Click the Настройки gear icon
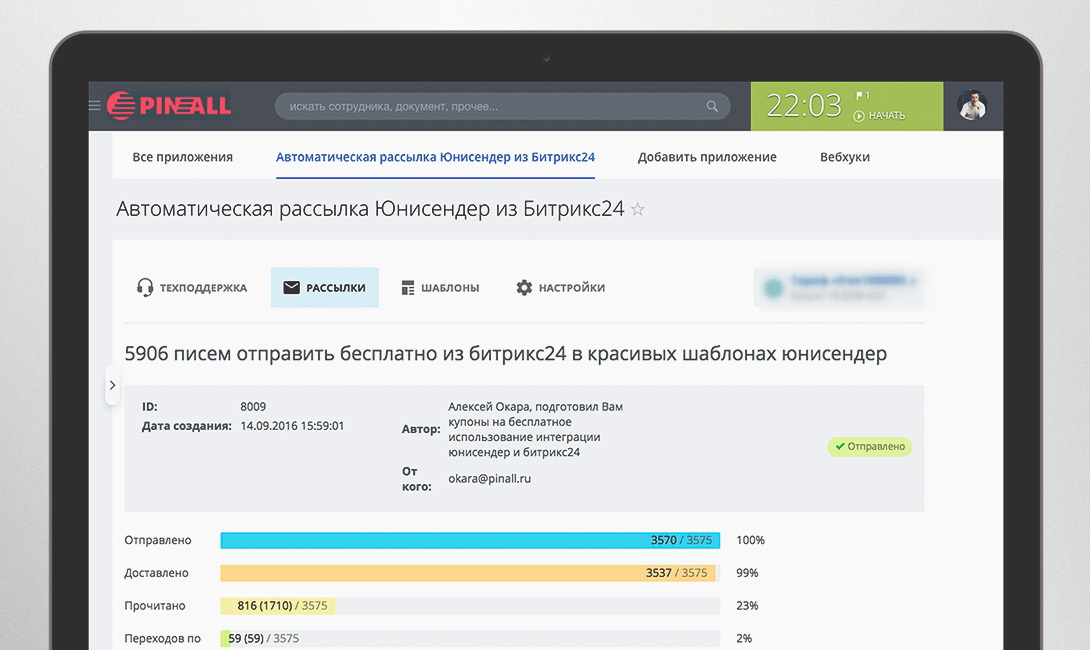The height and width of the screenshot is (650, 1090). pyautogui.click(x=524, y=288)
